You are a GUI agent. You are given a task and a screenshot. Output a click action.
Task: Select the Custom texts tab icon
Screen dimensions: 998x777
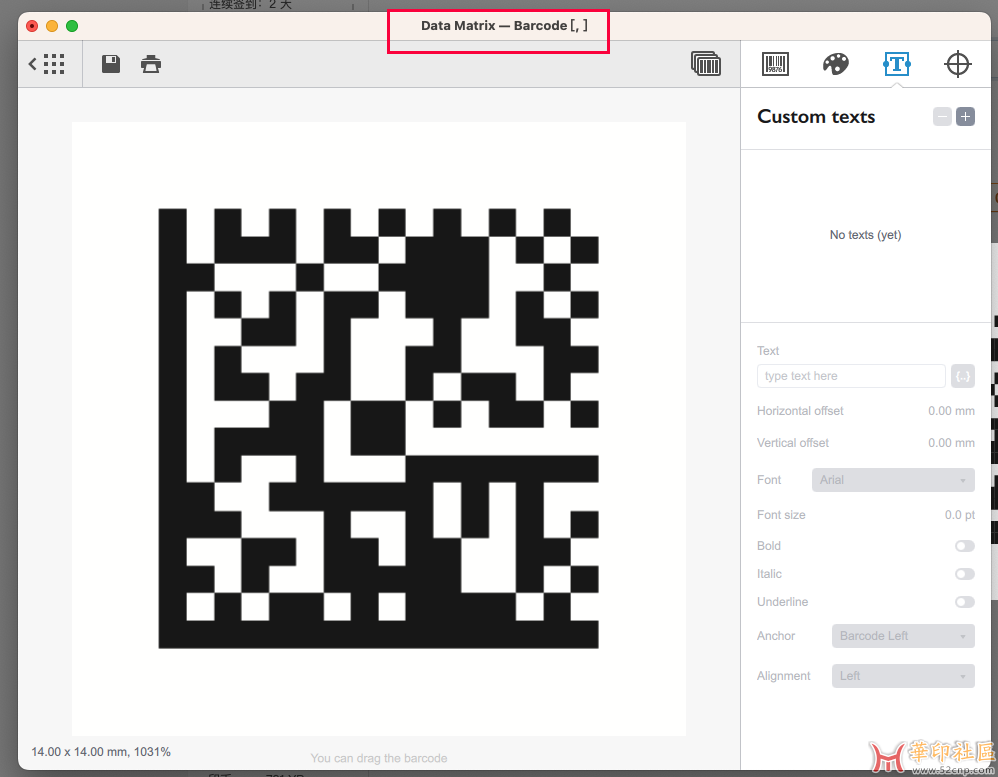tap(896, 64)
